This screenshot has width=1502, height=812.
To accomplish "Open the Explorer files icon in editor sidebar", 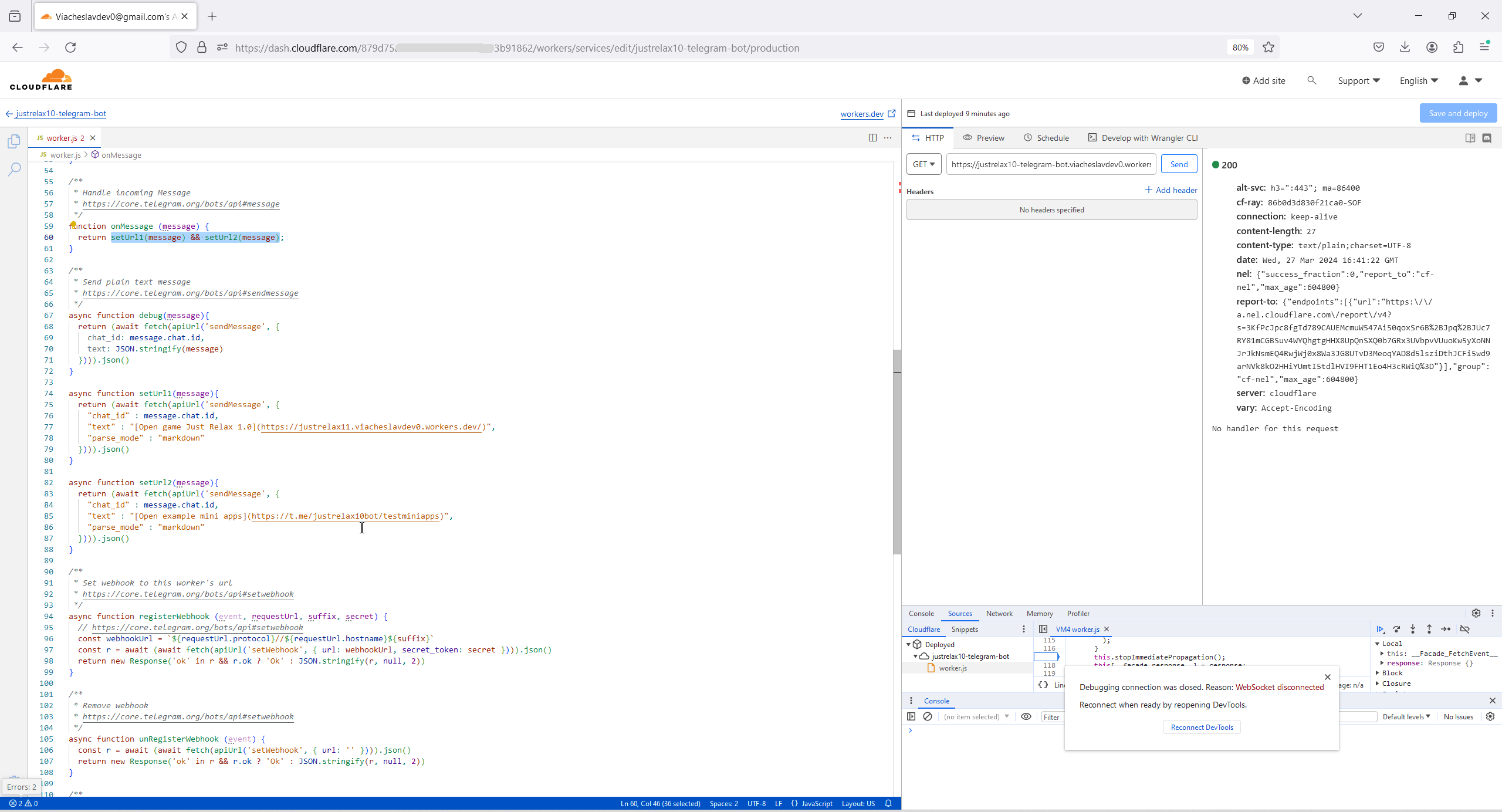I will 14,141.
